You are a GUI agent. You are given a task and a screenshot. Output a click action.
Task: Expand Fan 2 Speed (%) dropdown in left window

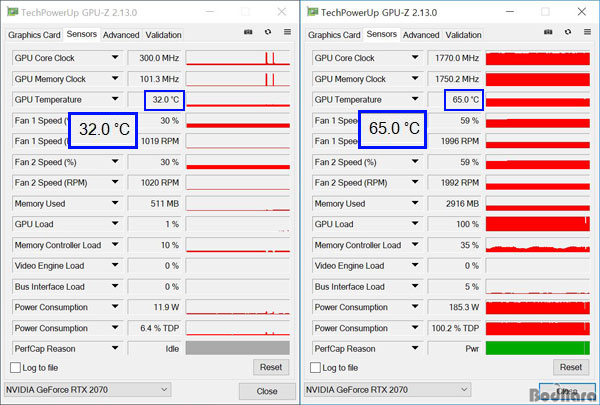coord(115,162)
